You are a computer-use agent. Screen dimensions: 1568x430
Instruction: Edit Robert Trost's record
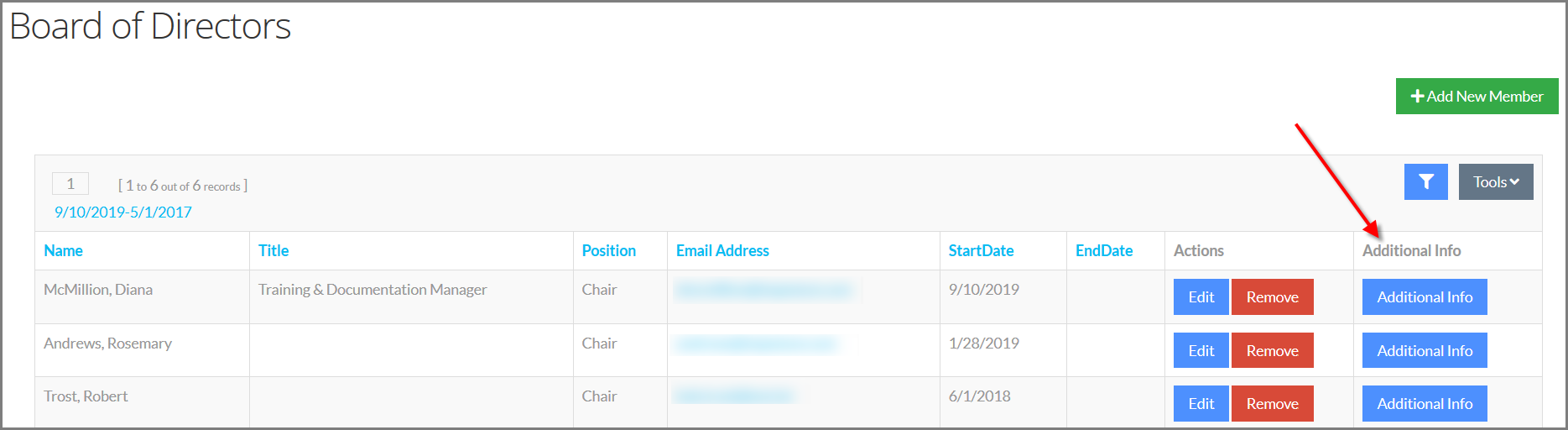coord(1201,403)
